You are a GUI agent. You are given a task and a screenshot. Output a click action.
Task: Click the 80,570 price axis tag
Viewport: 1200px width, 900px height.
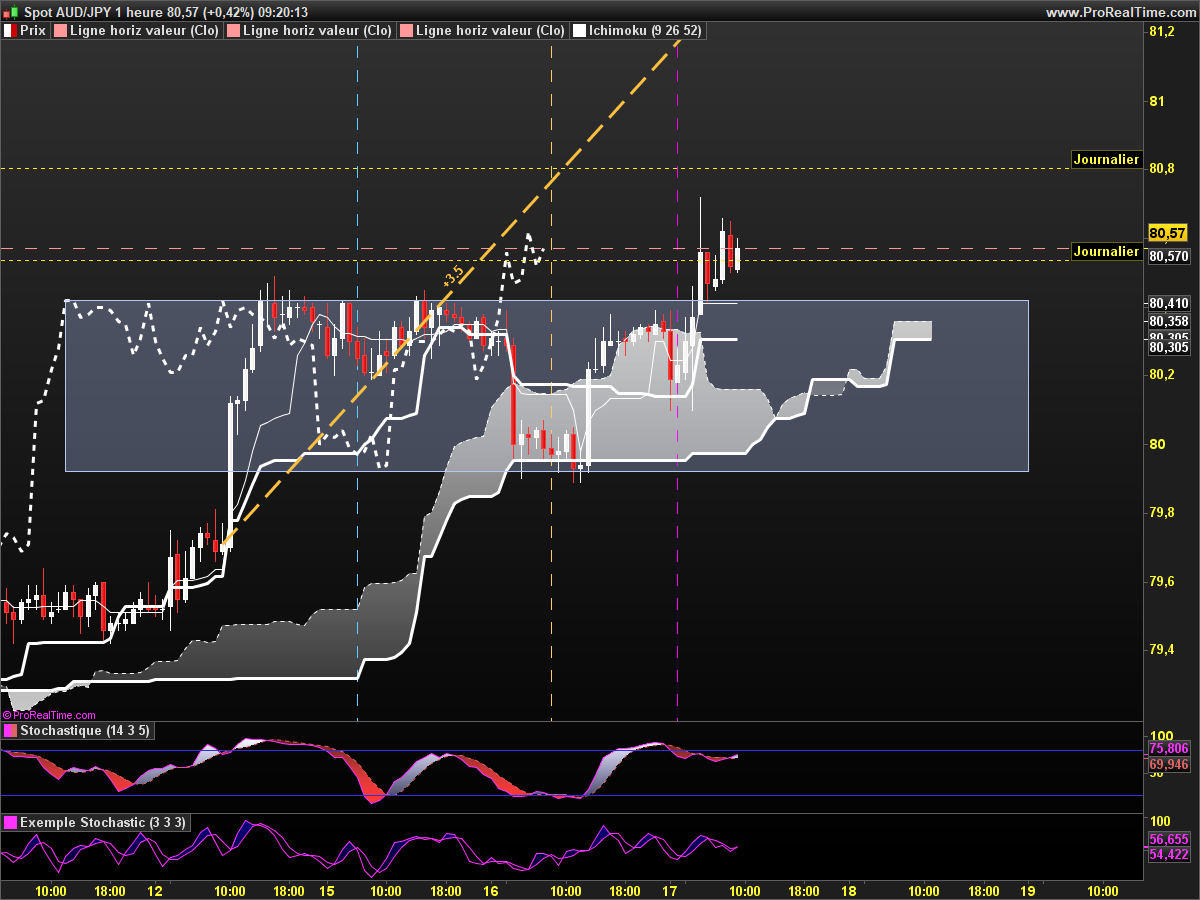(x=1169, y=256)
